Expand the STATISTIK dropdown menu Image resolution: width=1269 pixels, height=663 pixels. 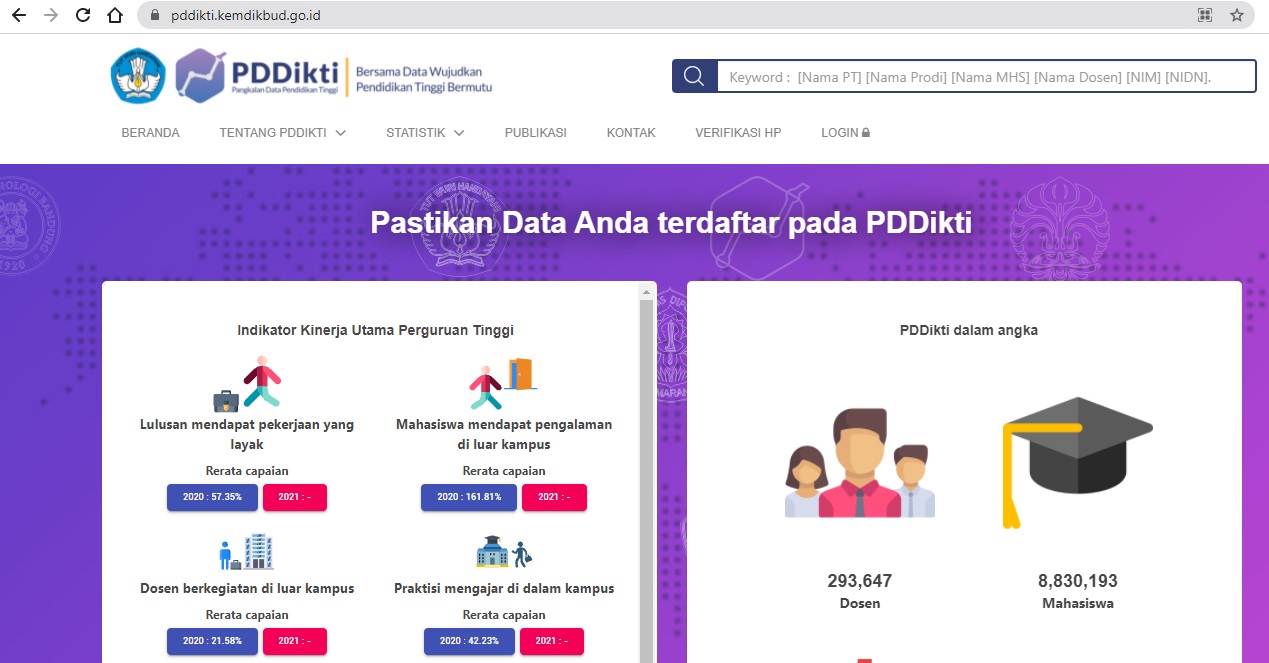pos(425,133)
